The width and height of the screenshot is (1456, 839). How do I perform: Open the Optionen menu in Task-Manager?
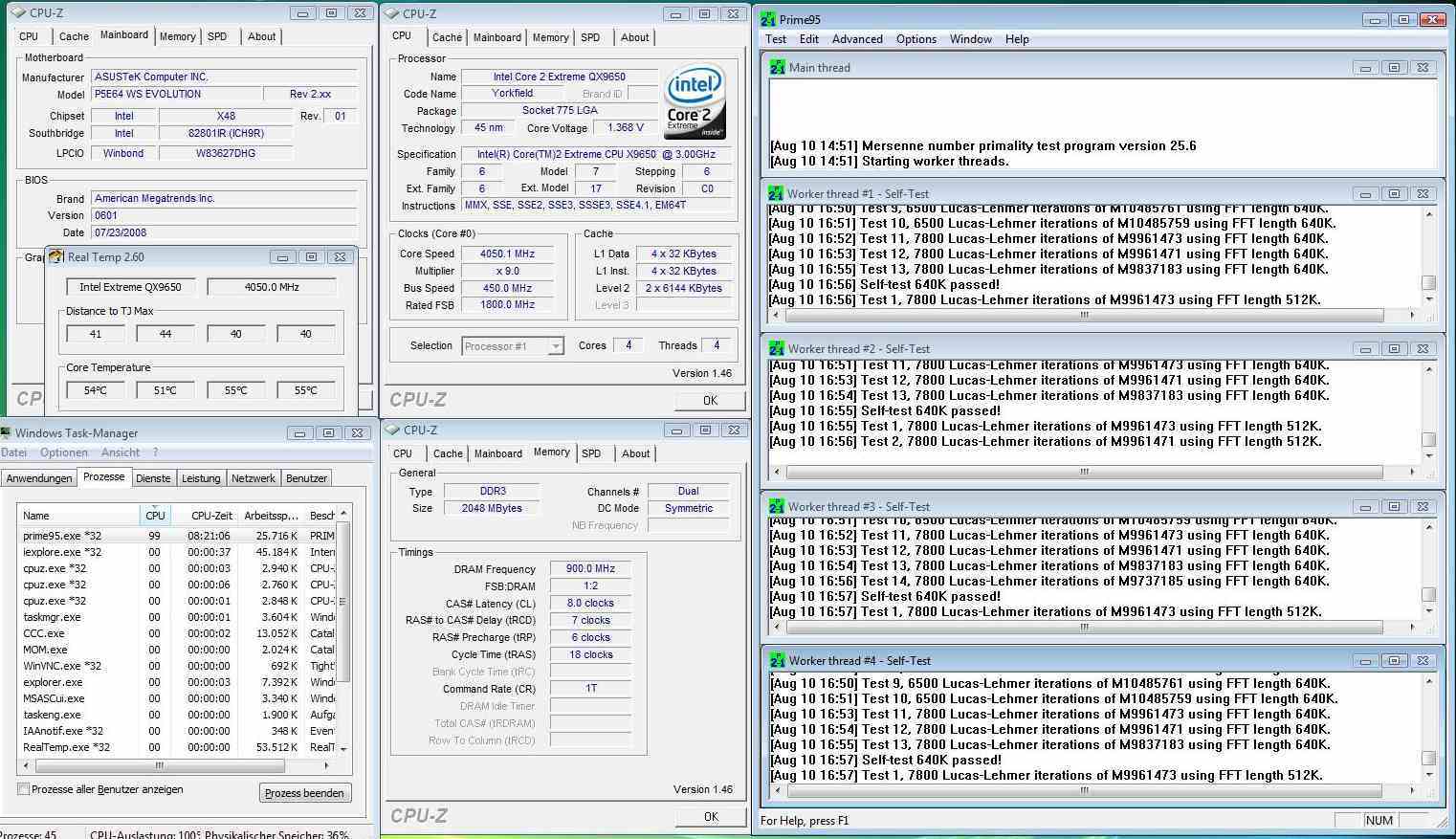[64, 453]
